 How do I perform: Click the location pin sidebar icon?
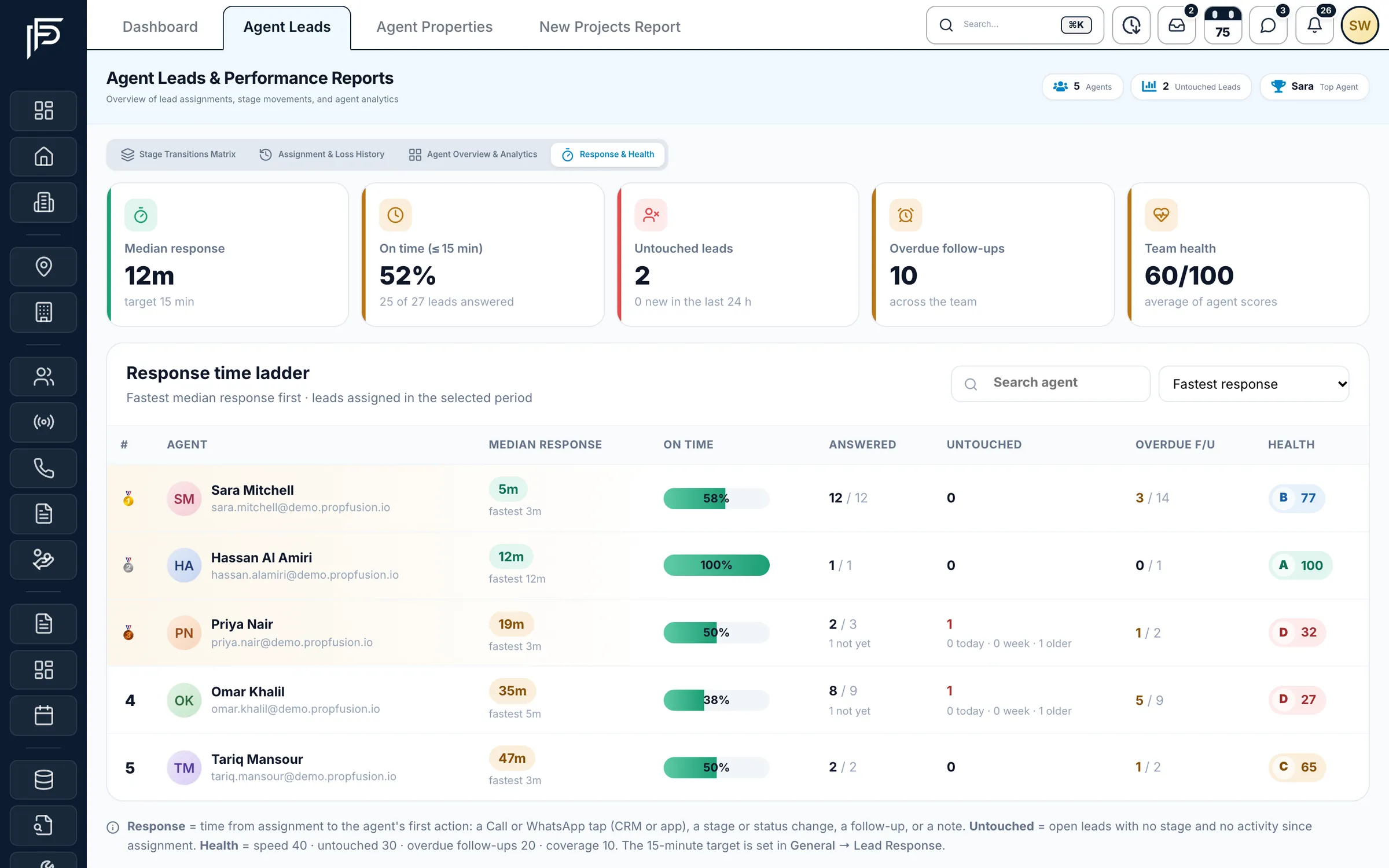click(43, 266)
